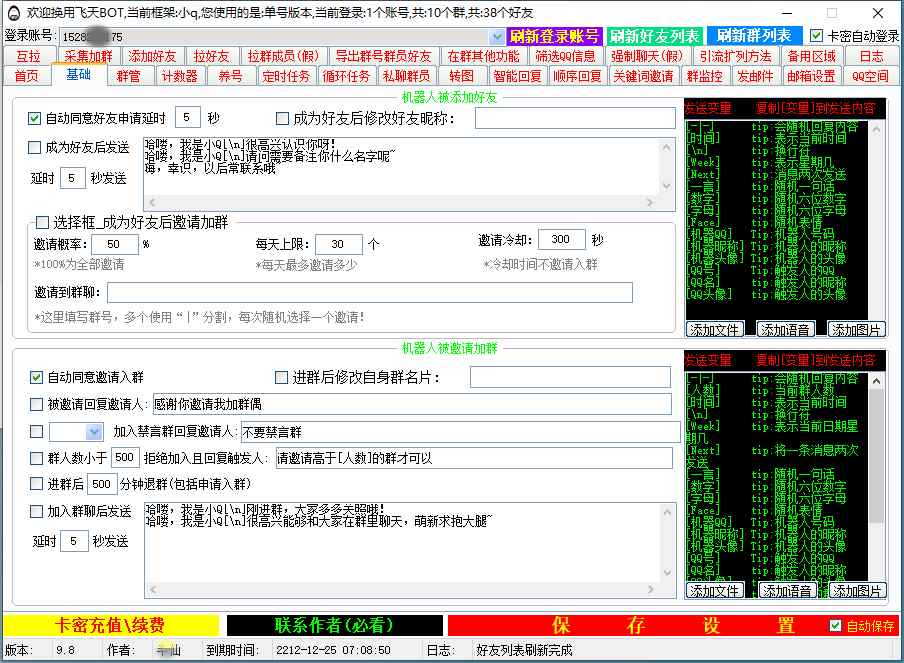
Task: Click 添加文件 in lower variable panel
Action: (x=714, y=591)
